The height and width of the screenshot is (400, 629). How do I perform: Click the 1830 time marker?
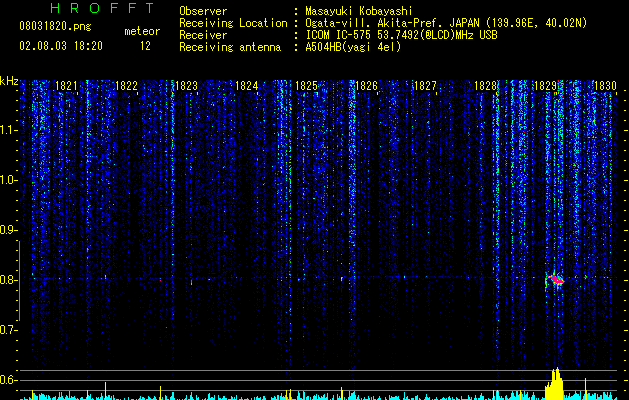(605, 86)
